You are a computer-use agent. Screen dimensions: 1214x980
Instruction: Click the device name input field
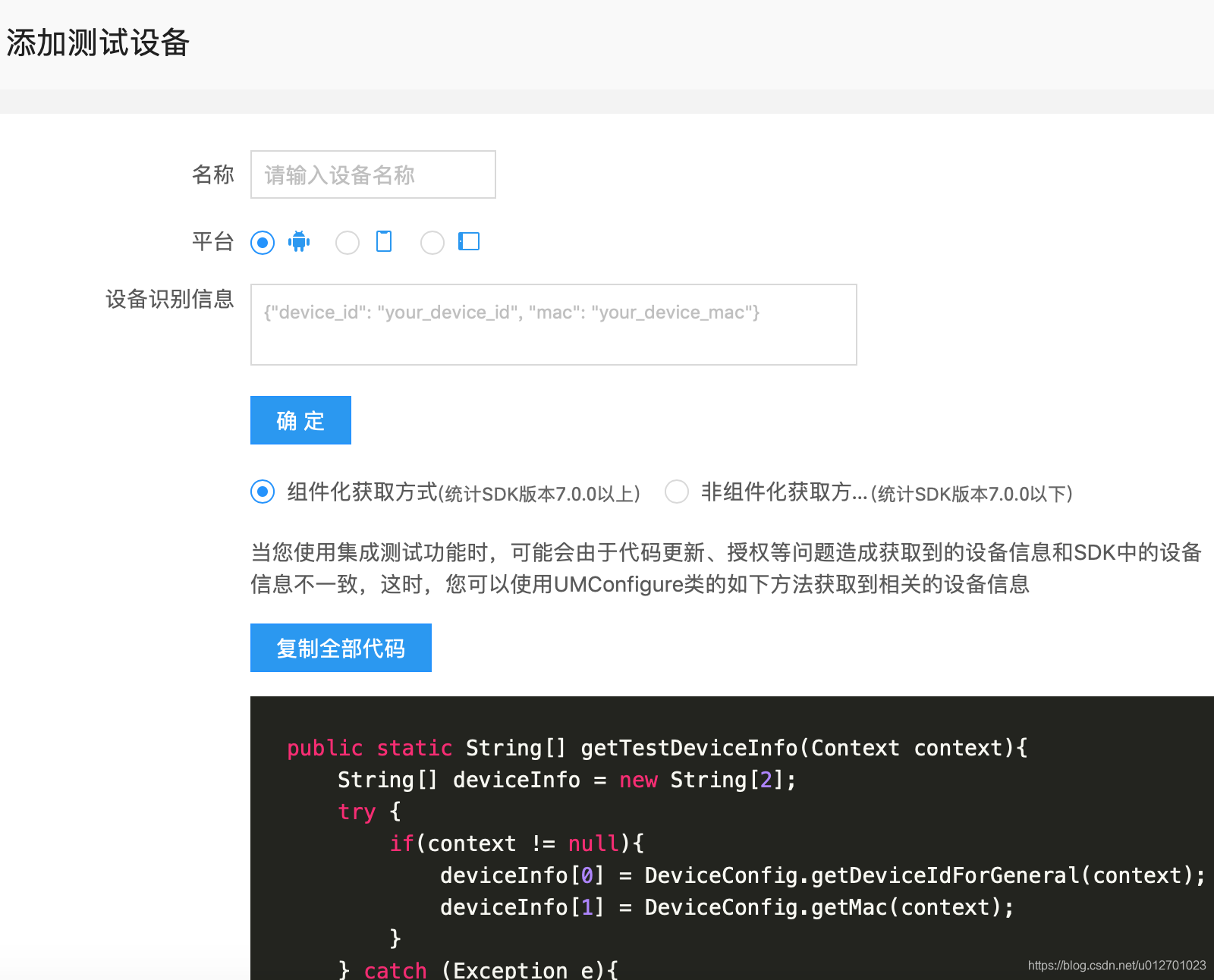(x=373, y=174)
